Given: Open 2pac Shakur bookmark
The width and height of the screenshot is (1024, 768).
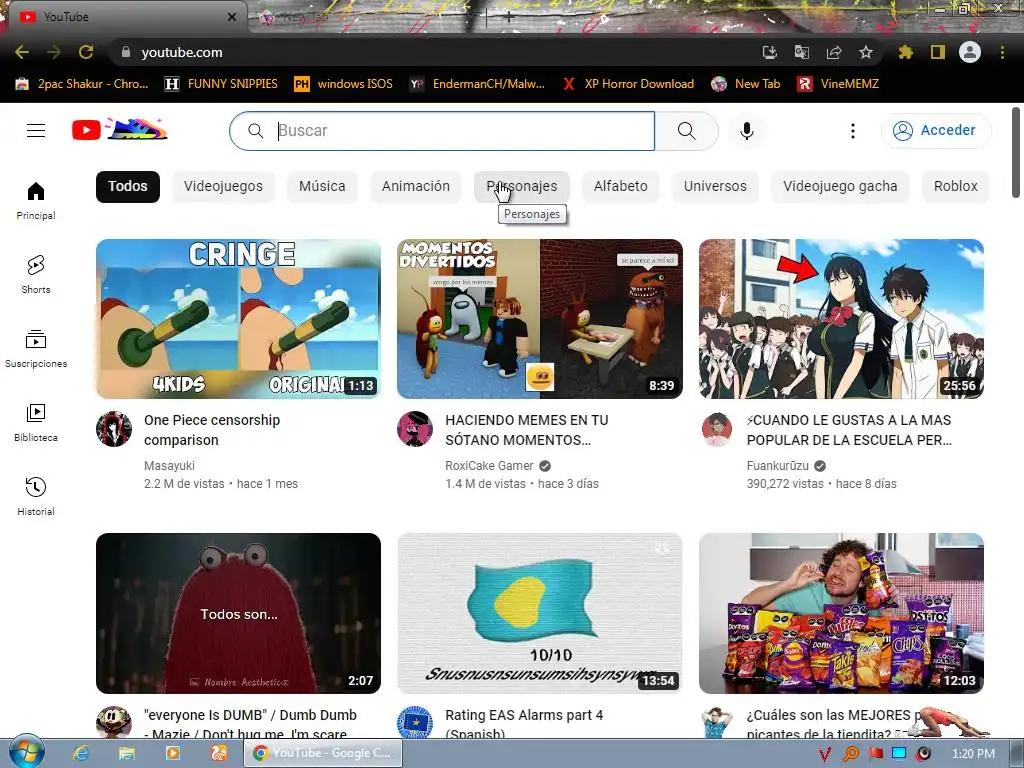Looking at the screenshot, I should coord(82,84).
